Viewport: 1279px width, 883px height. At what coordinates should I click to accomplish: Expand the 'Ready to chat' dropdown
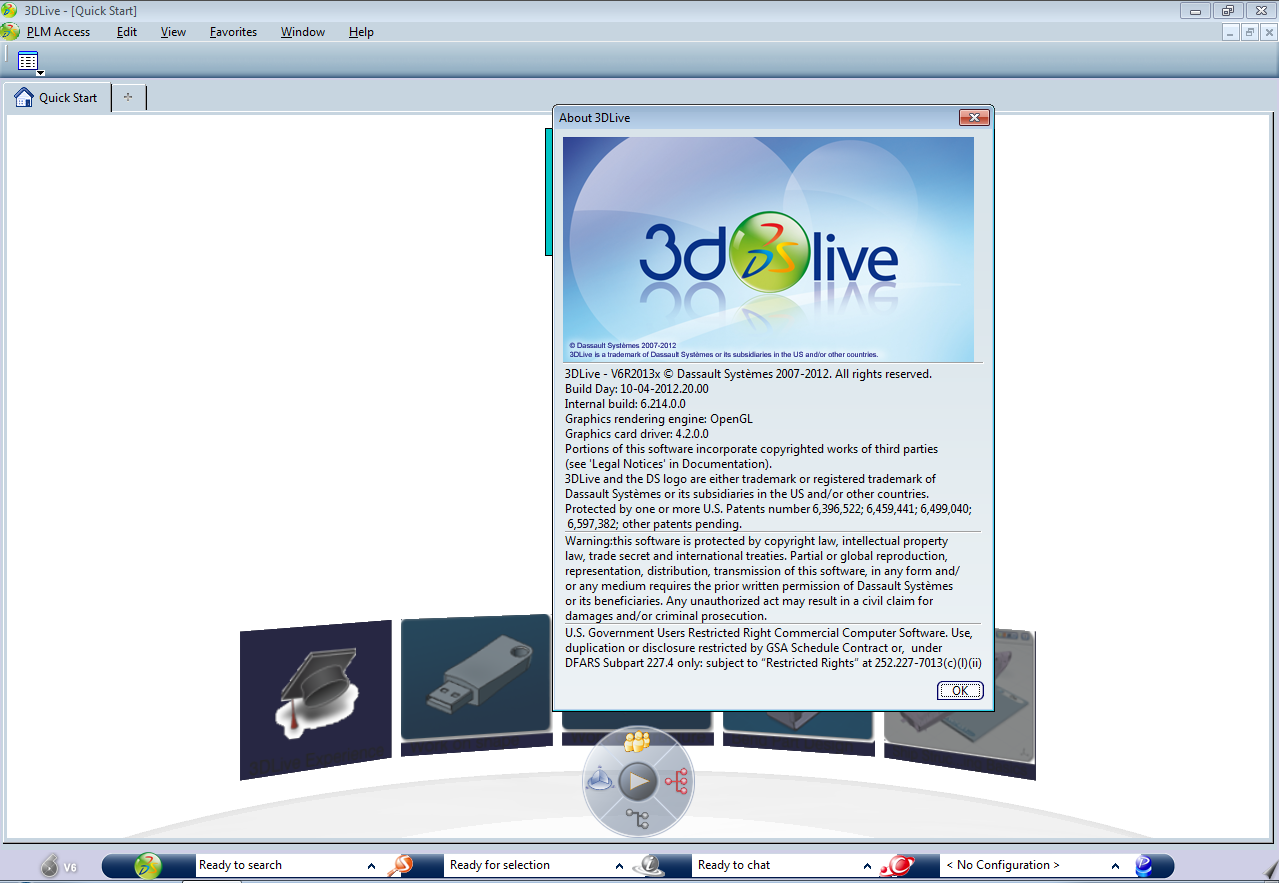pyautogui.click(x=867, y=866)
